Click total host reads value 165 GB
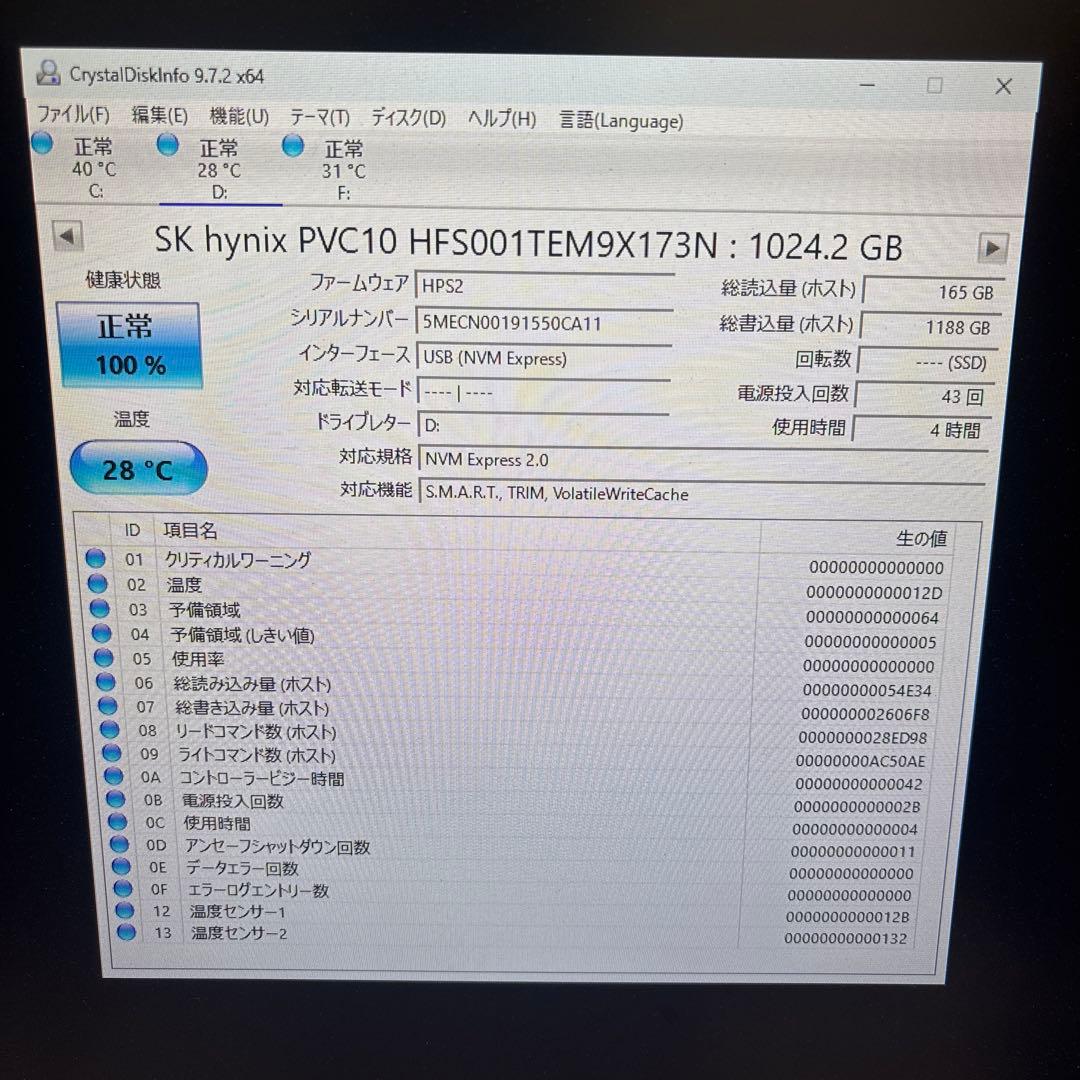The width and height of the screenshot is (1080, 1080). coord(933,291)
